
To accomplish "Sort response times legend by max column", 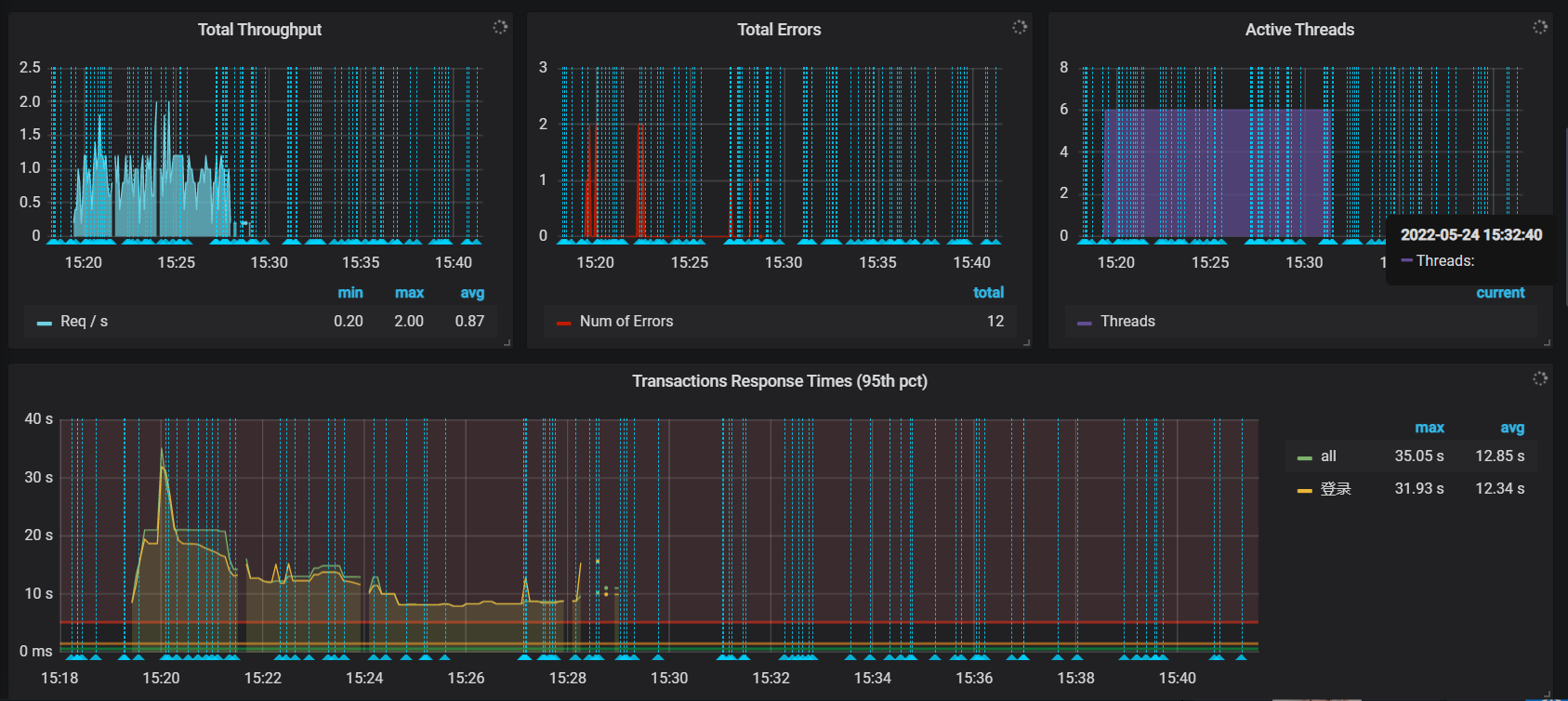I will [x=1430, y=428].
